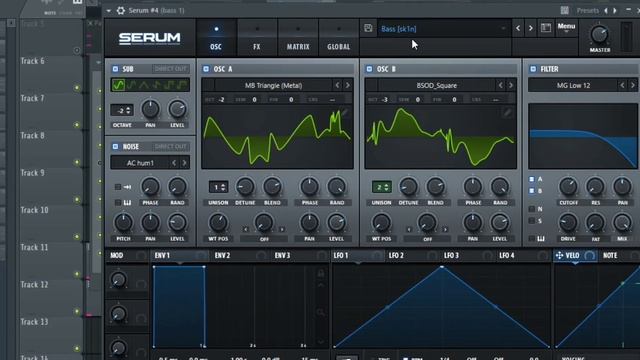The width and height of the screenshot is (640, 360).
Task: Toggle noise keytrack keyboard icon
Action: point(127,202)
